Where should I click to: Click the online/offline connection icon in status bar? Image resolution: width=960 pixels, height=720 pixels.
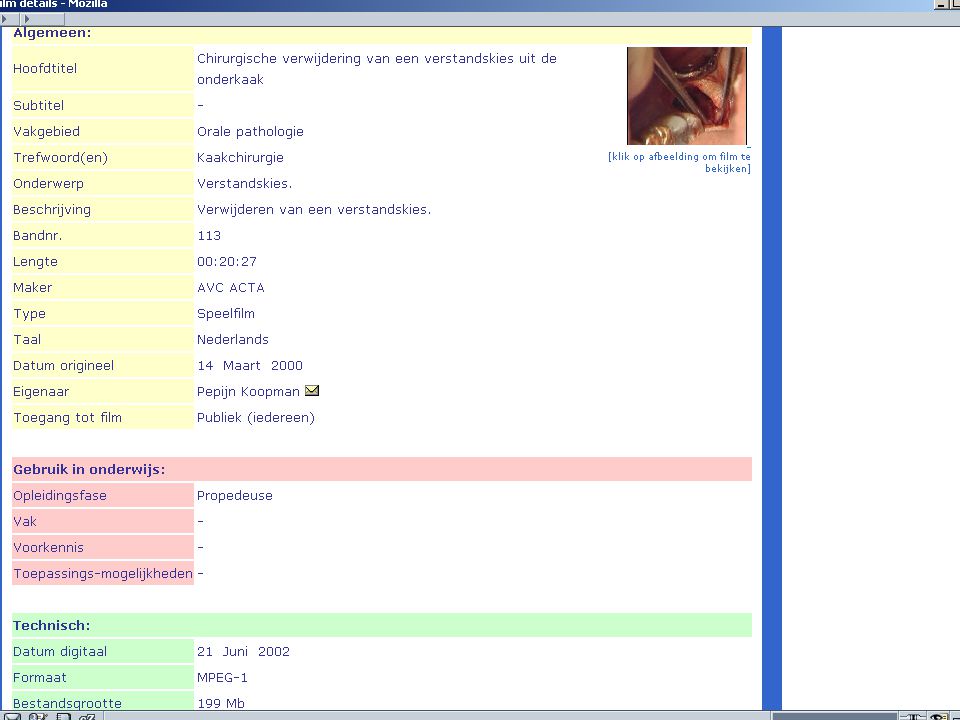(912, 716)
